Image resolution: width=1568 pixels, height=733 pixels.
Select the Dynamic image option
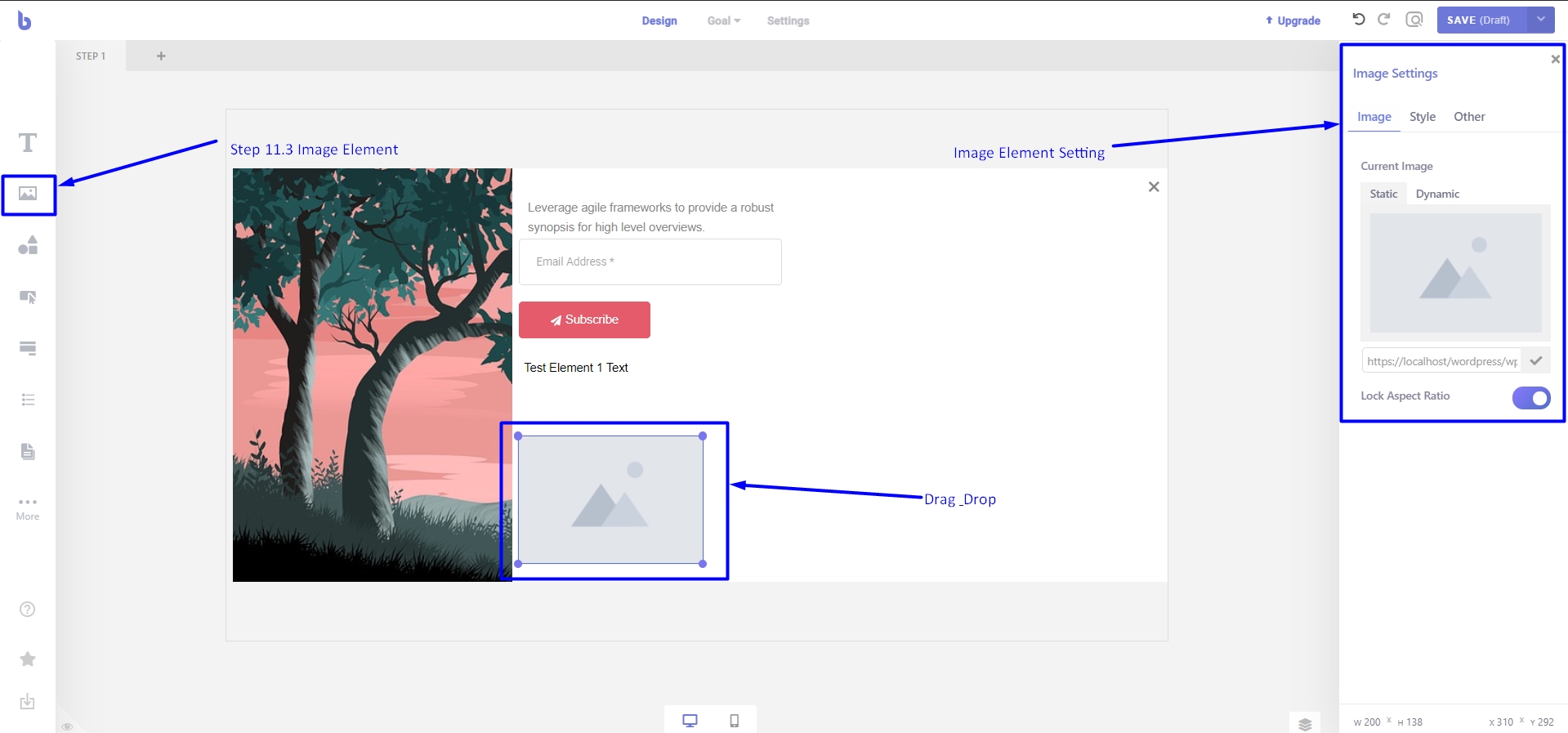(1437, 194)
